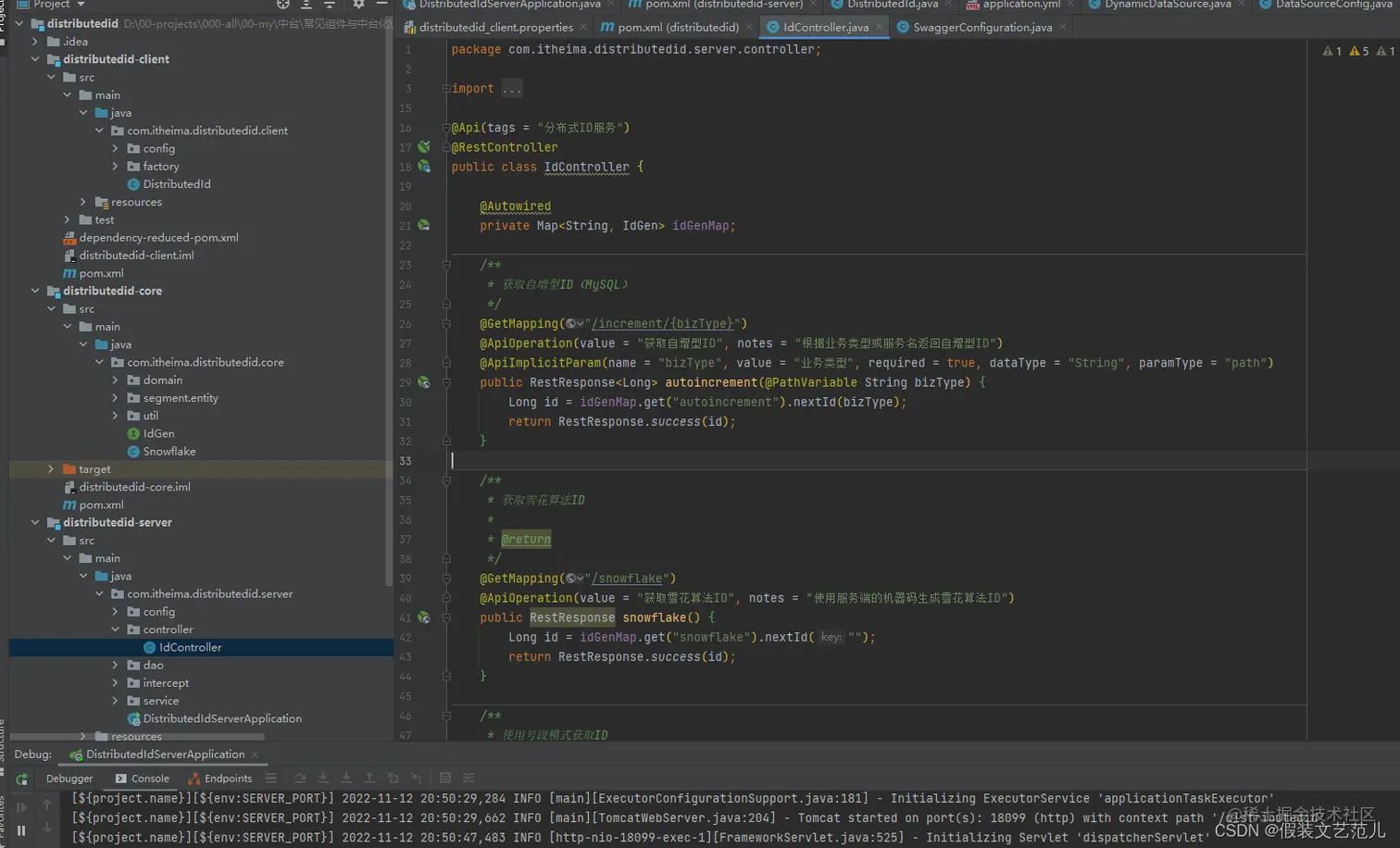This screenshot has width=1400, height=848.
Task: Click globe URL icon in snowflake GetMapping
Action: [x=574, y=579]
